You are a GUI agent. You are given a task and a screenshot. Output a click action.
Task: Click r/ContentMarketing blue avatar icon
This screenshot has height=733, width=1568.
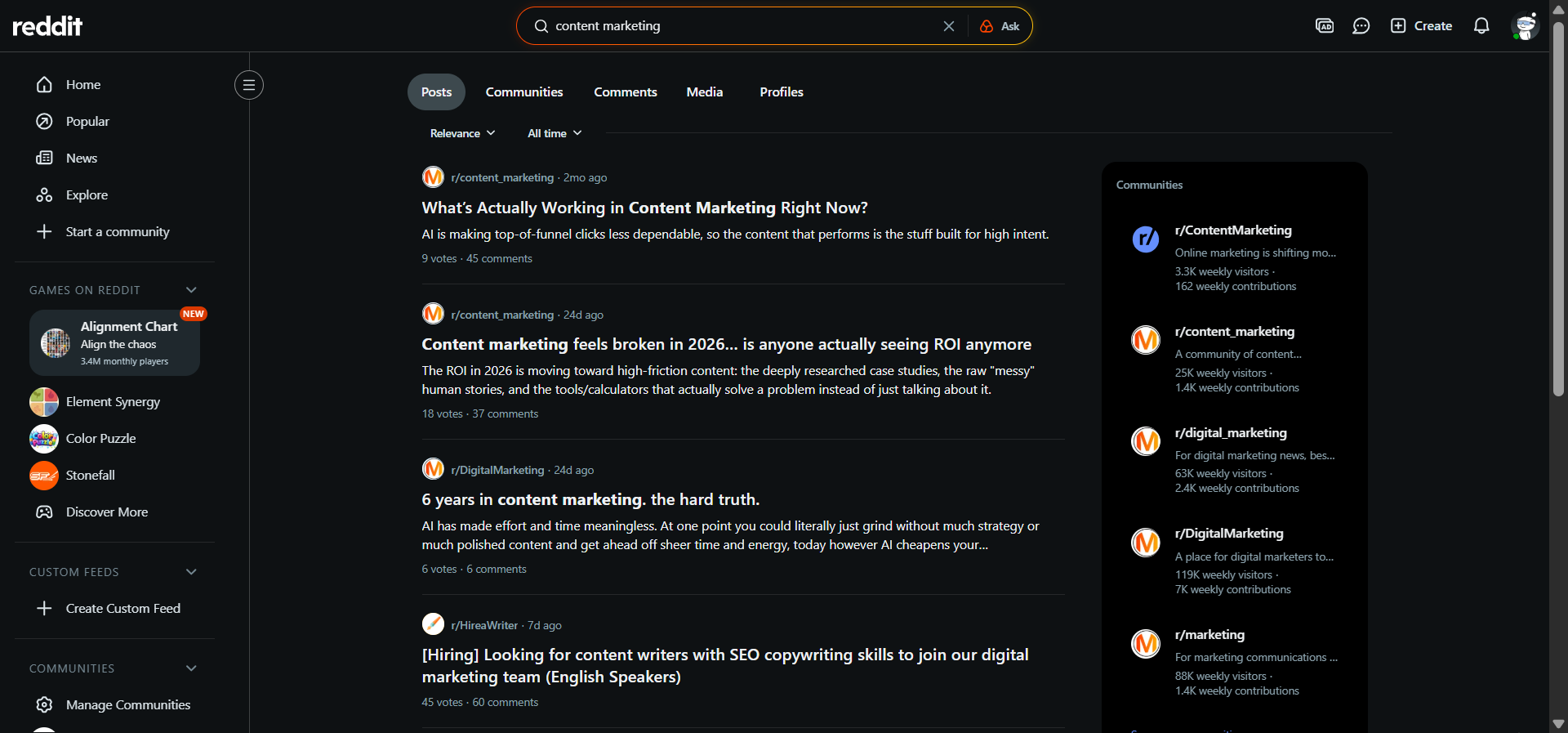(1146, 239)
